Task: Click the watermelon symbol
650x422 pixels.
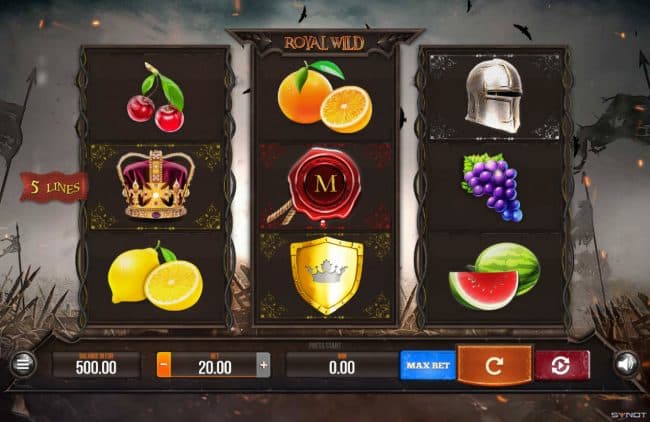Action: coord(495,276)
